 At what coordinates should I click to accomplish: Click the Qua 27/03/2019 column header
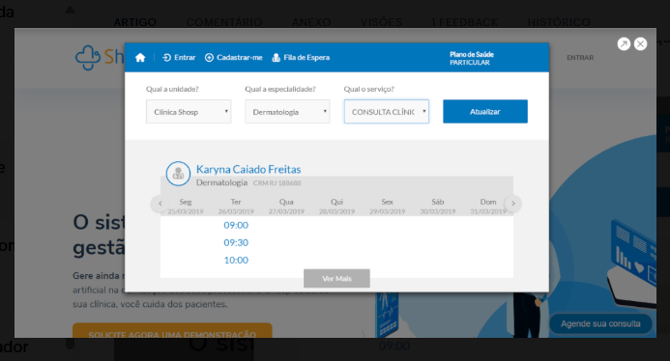[286, 206]
